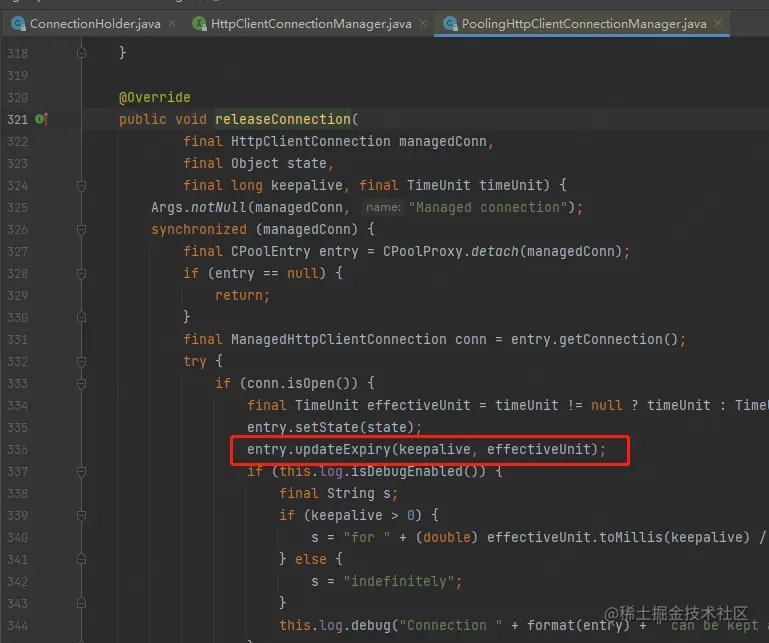Collapse the else fold marker at line 341

pyautogui.click(x=81, y=559)
